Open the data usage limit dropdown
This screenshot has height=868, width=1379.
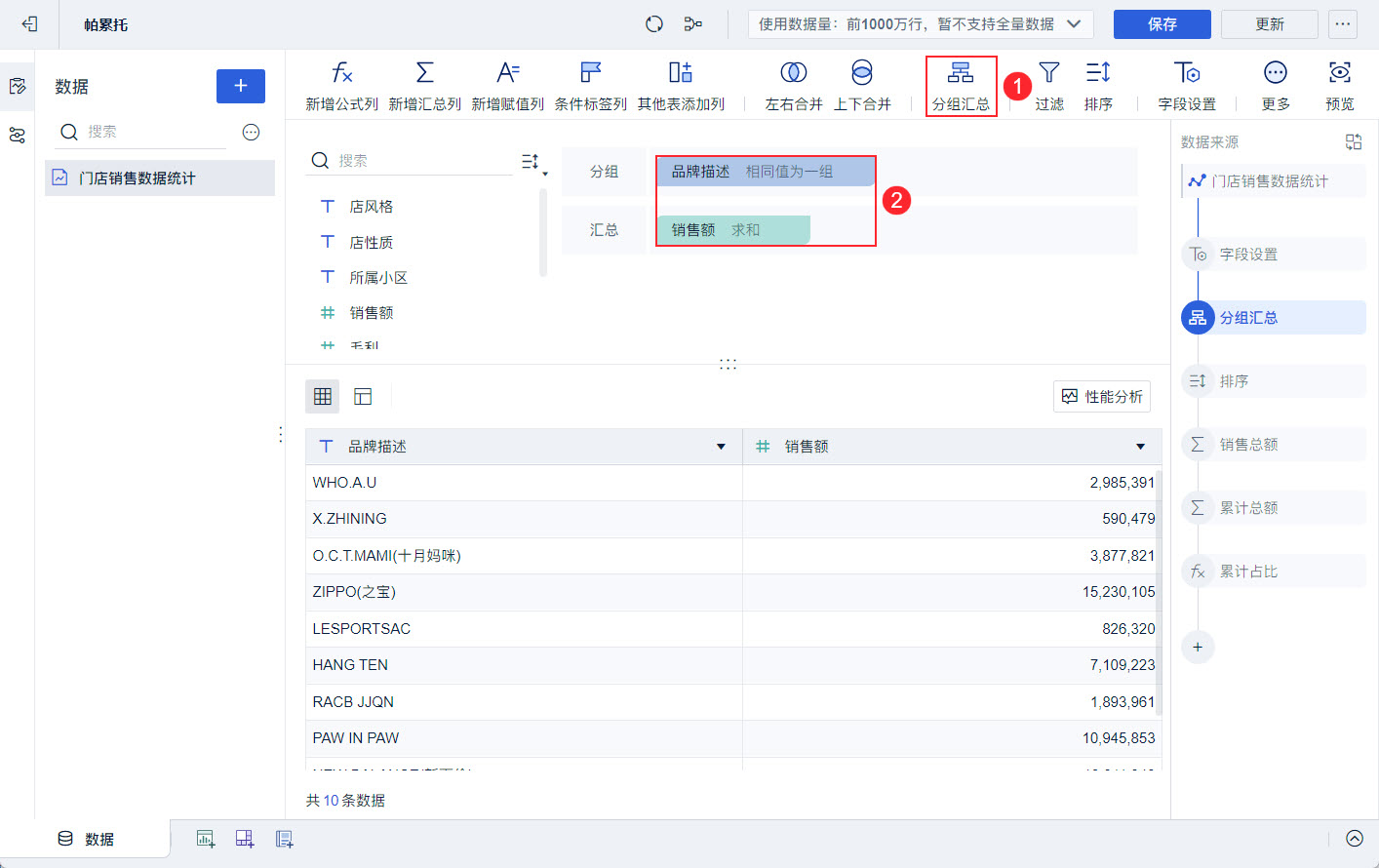point(921,24)
